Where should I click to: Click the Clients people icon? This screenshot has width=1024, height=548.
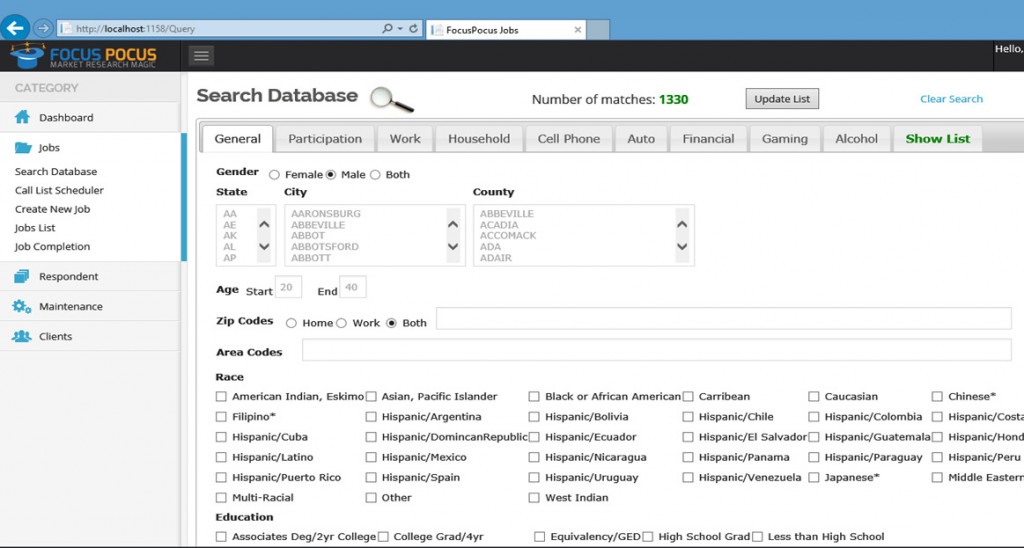coord(22,337)
